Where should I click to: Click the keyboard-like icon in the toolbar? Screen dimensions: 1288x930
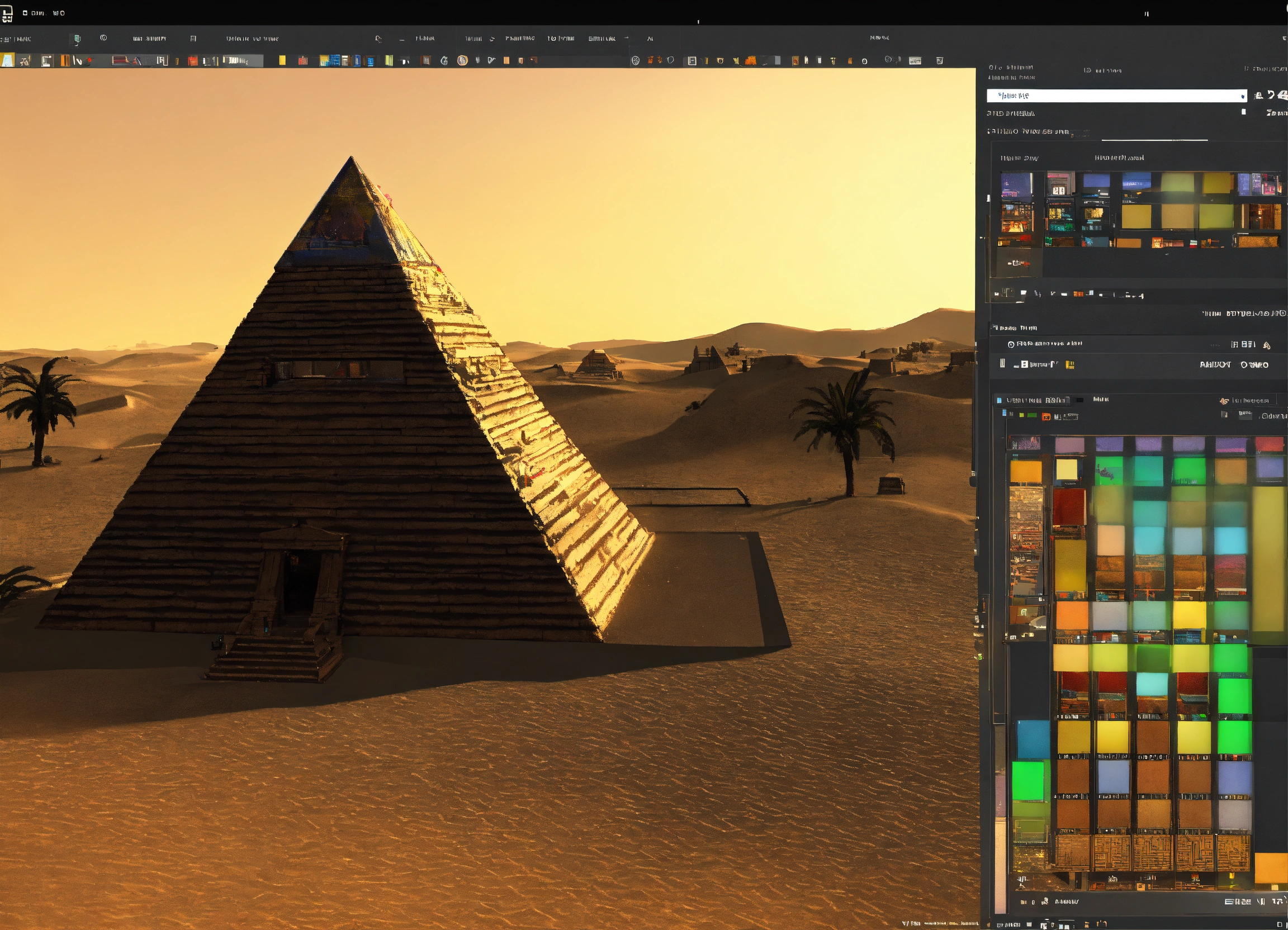915,61
